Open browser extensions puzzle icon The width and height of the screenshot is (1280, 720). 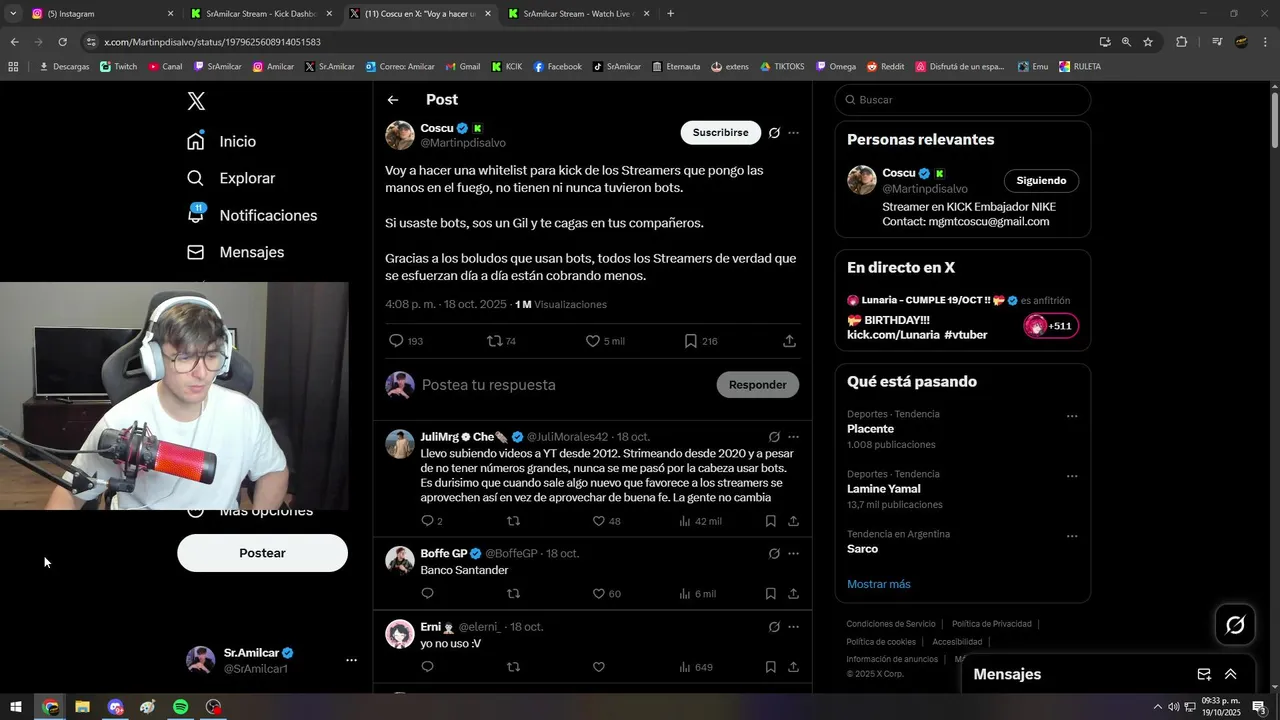pyautogui.click(x=1182, y=42)
